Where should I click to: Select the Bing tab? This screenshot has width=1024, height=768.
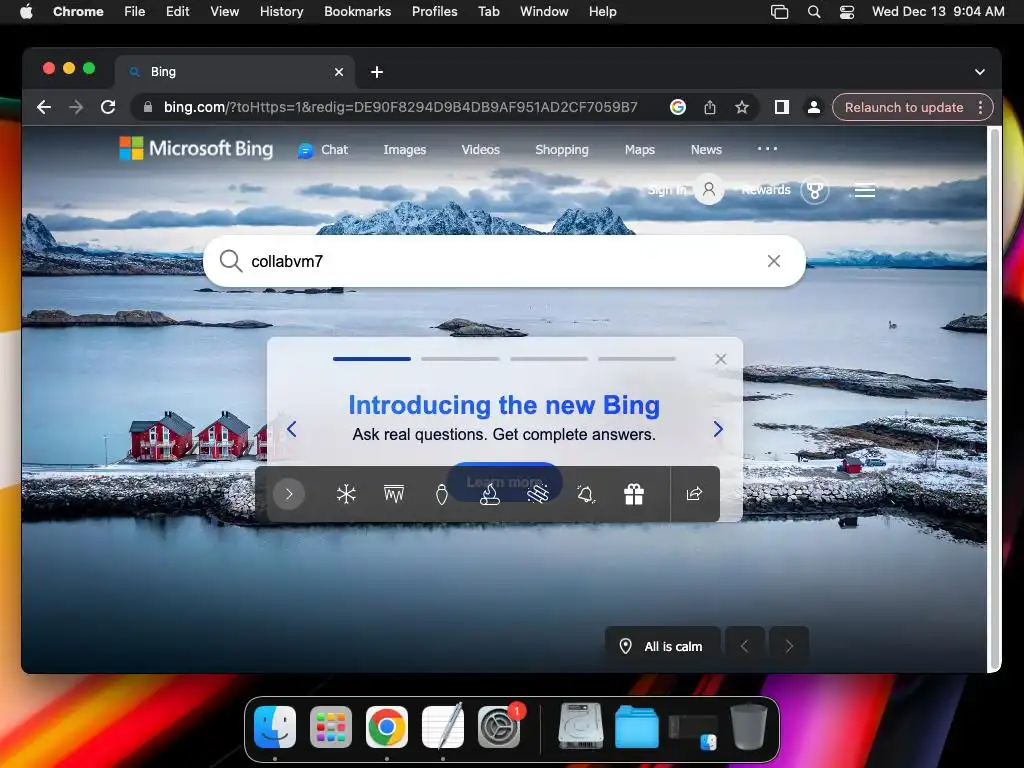tap(235, 72)
